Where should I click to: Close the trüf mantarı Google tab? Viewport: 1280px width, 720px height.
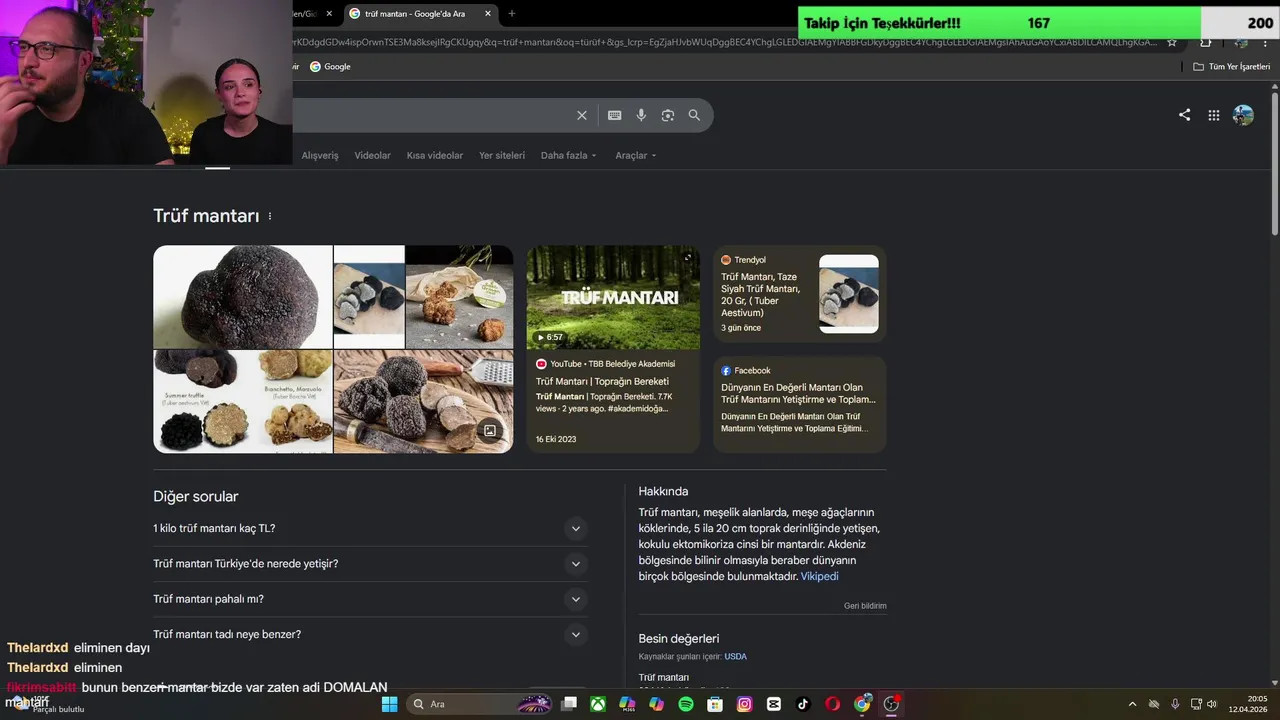488,13
